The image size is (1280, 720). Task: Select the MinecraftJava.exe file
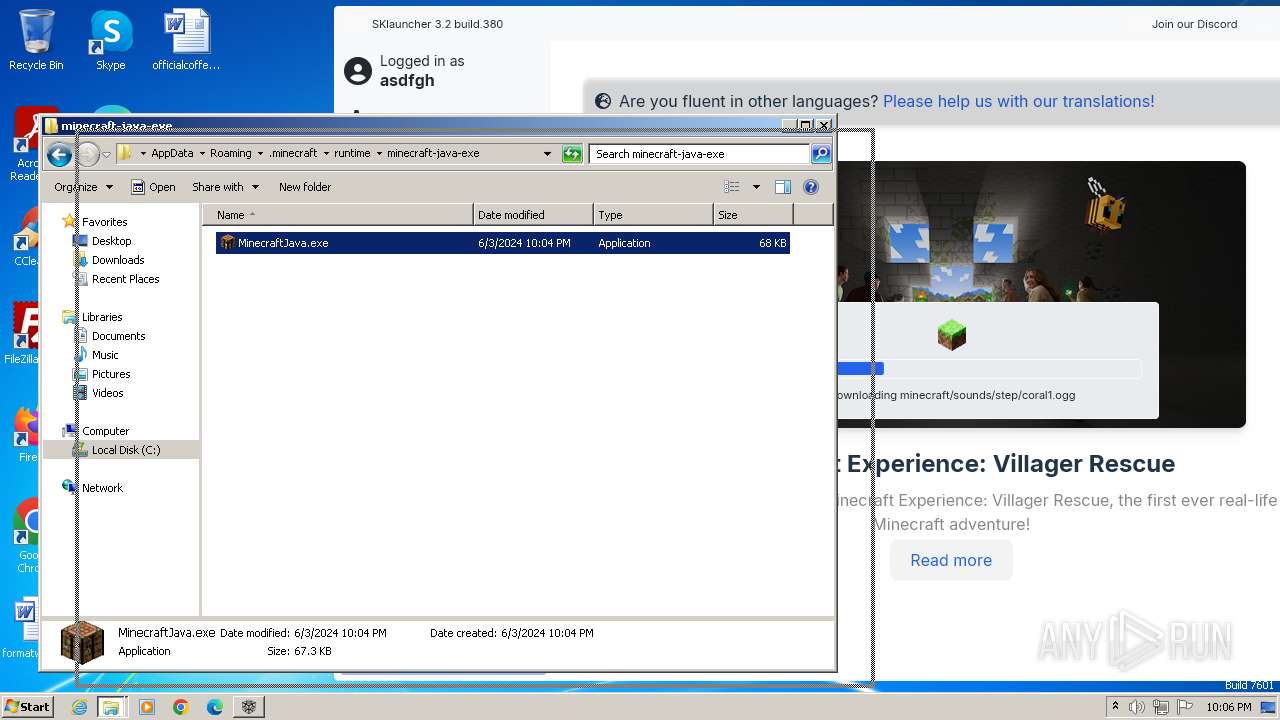pyautogui.click(x=503, y=243)
